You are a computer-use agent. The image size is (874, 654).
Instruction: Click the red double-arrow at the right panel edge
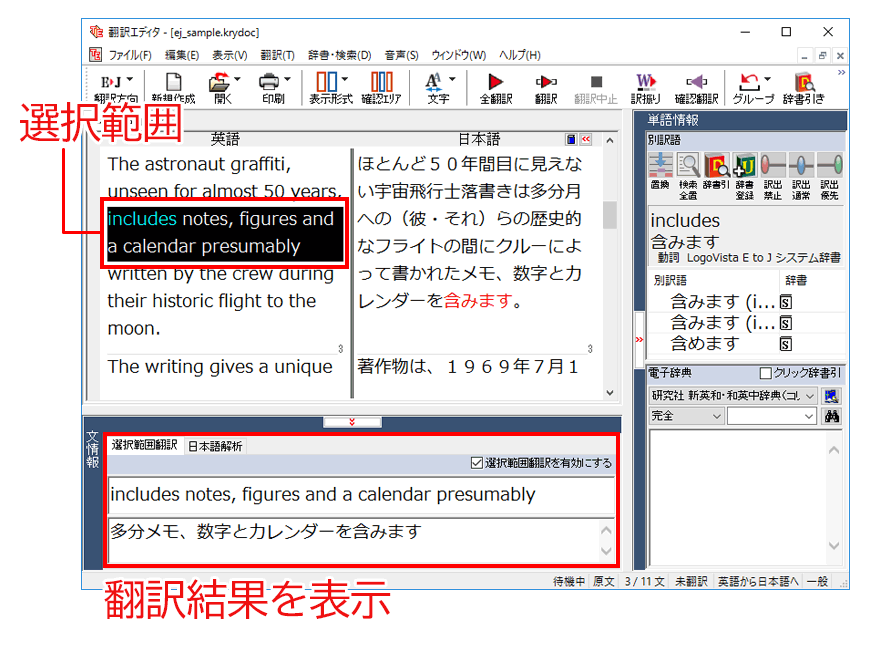tap(639, 339)
